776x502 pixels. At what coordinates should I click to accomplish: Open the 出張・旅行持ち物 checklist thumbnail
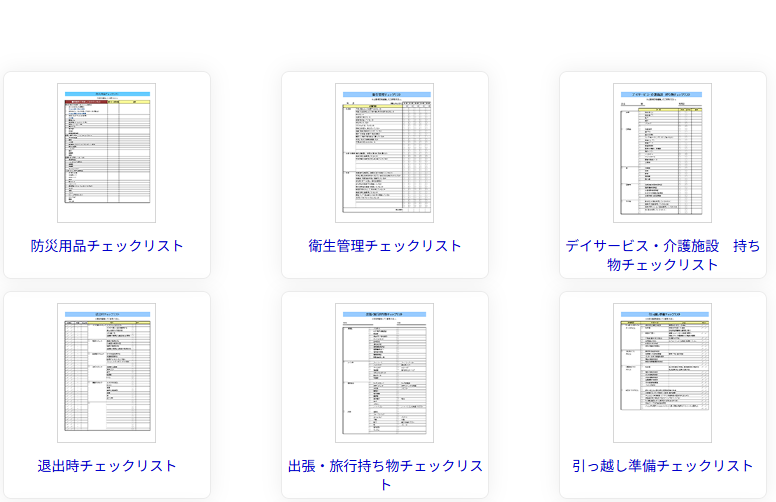coord(384,373)
